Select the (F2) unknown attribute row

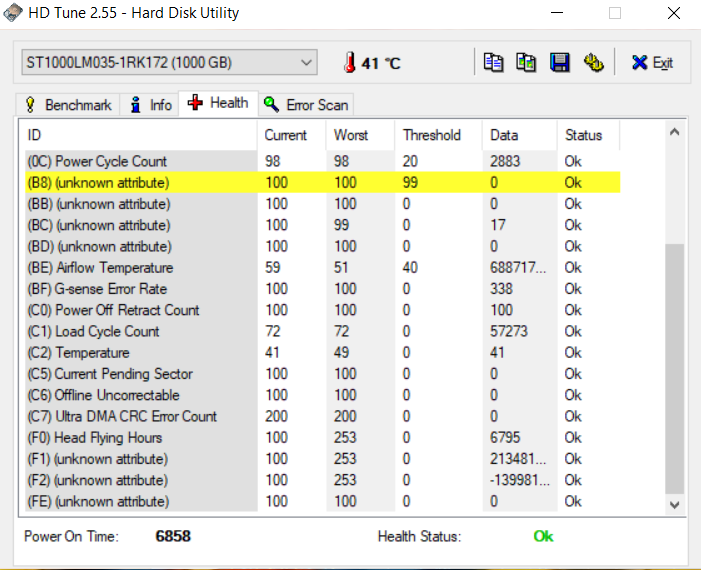pyautogui.click(x=322, y=480)
